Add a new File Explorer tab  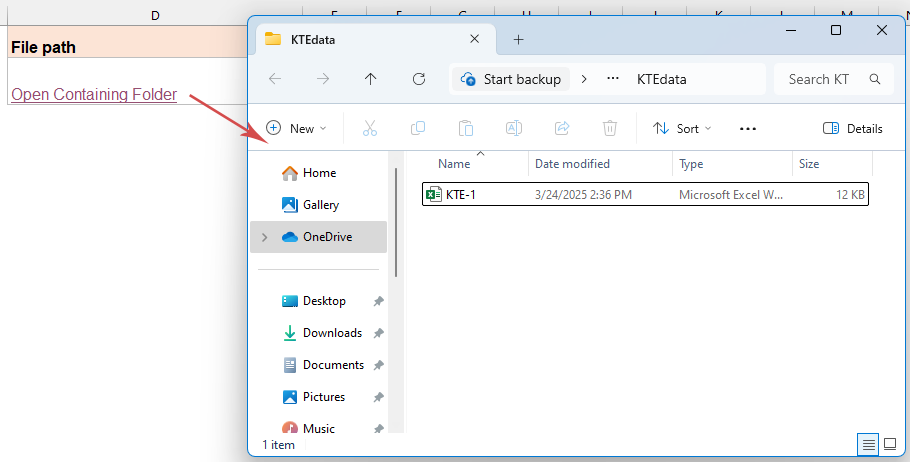click(x=518, y=39)
